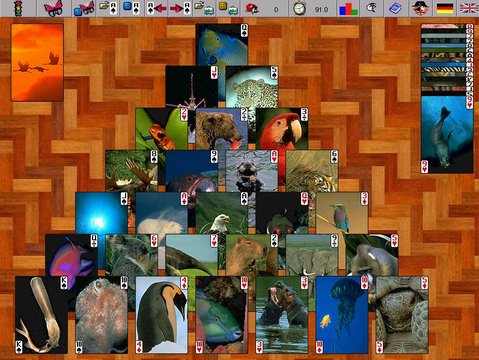
Task: Click the traffic light icon
Action: (x=18, y=8)
